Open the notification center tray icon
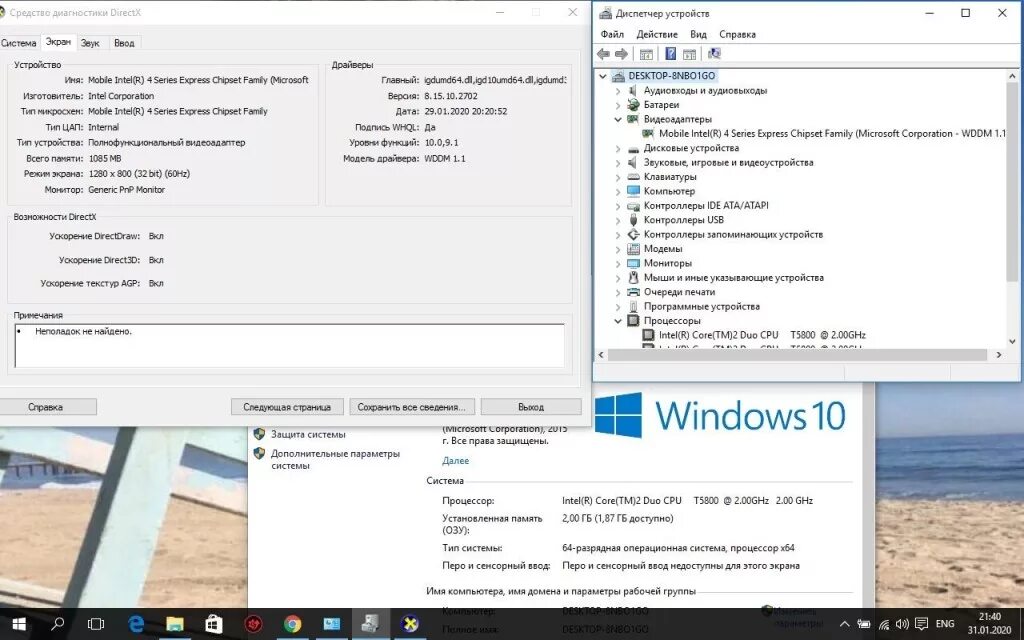This screenshot has width=1024, height=640. tap(921, 624)
